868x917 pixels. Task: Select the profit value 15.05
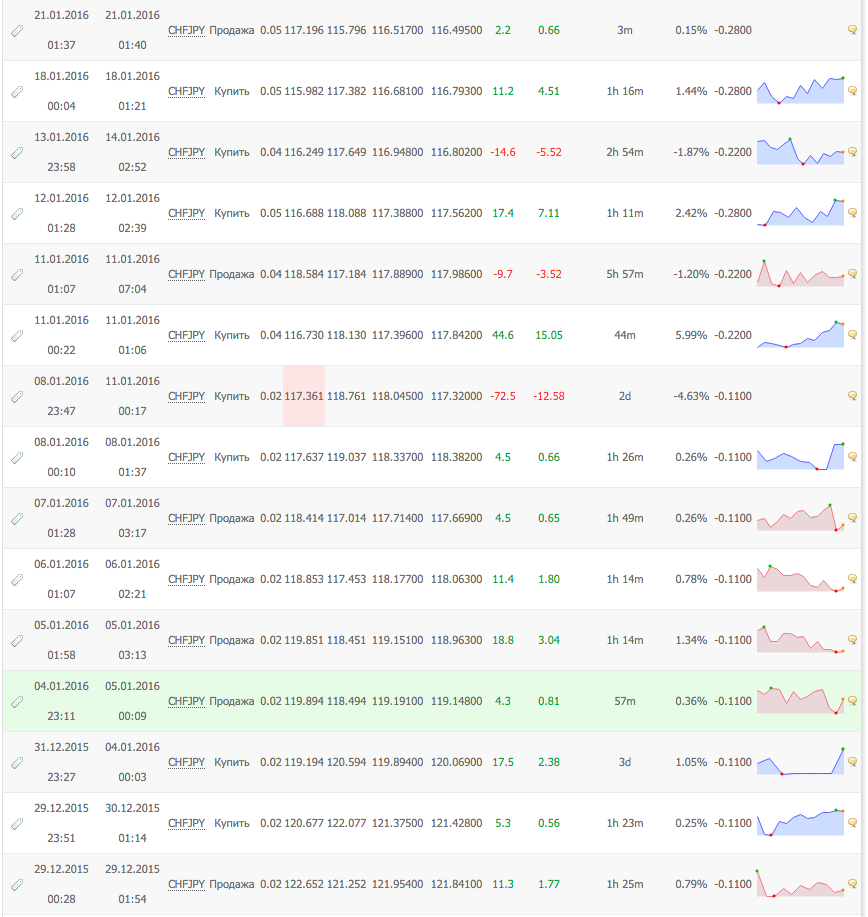549,335
